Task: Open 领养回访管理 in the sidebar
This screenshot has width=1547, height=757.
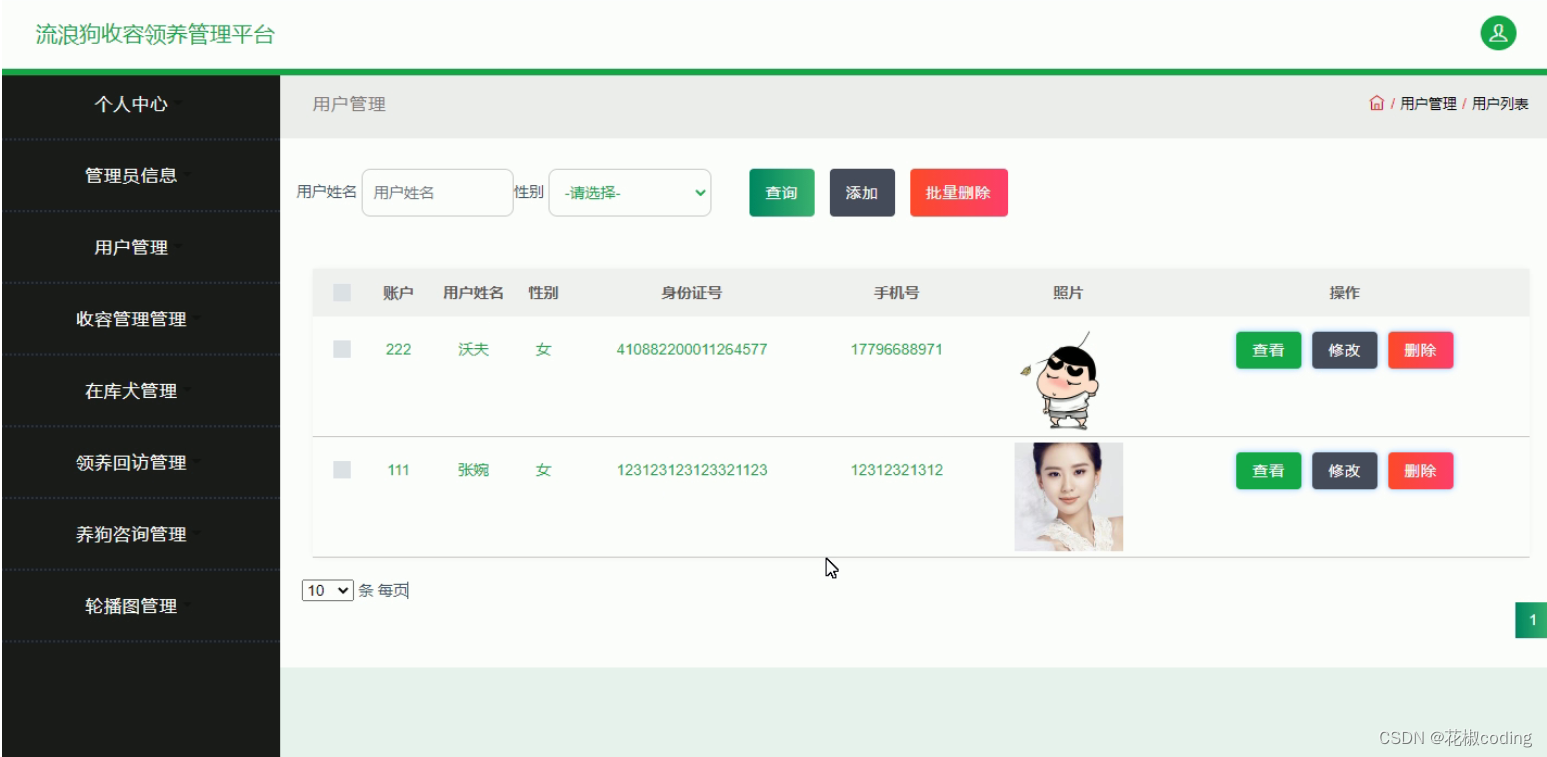Action: [130, 462]
